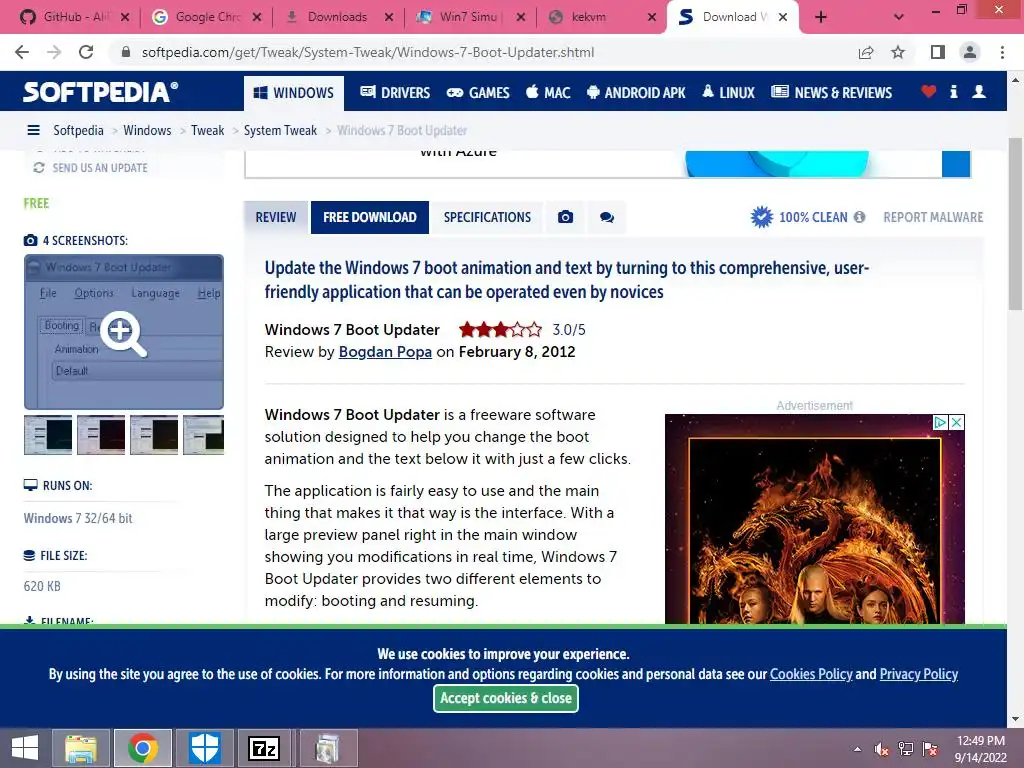The width and height of the screenshot is (1024, 768).
Task: Click the Softpedia logo
Action: point(101,92)
